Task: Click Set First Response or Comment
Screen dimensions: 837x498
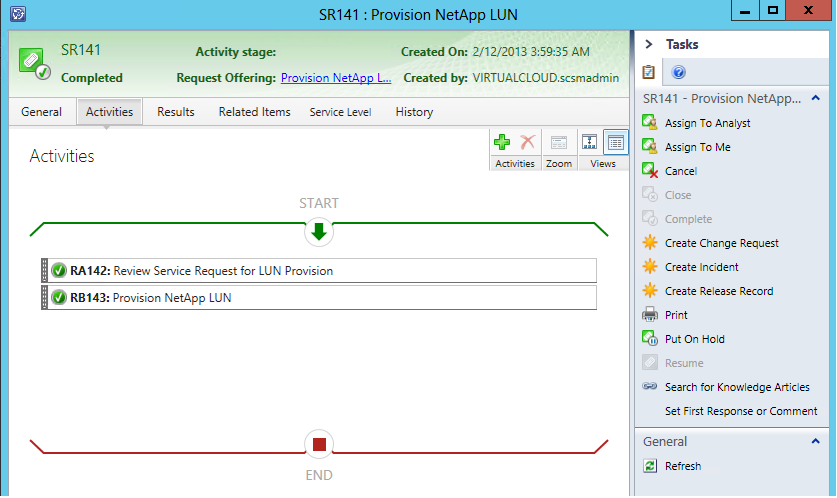Action: tap(741, 411)
